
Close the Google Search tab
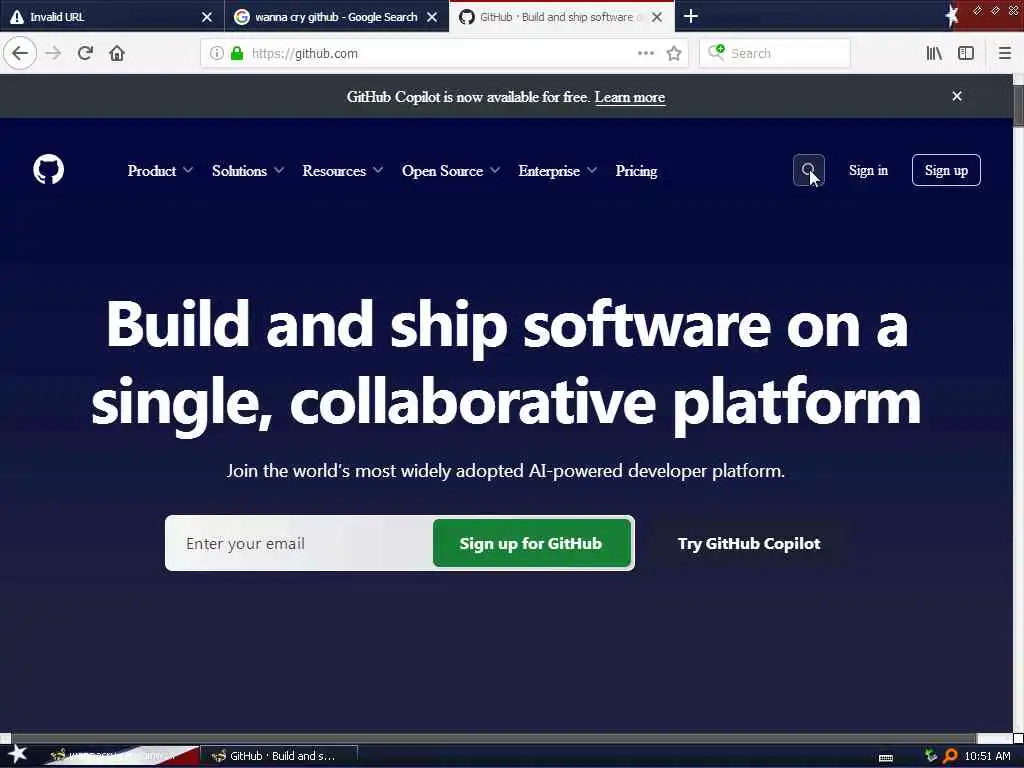(x=432, y=17)
